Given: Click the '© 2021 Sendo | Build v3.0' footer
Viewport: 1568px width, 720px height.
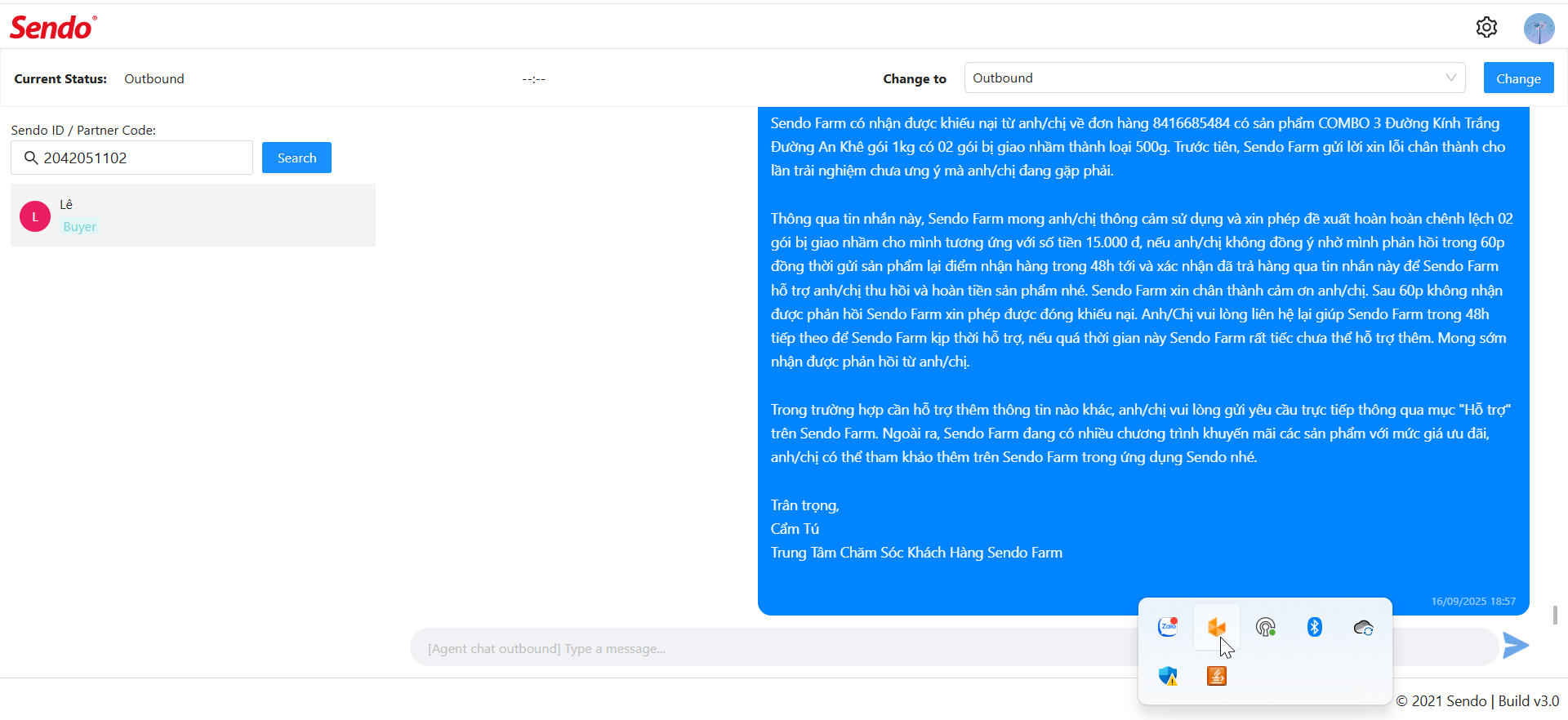Looking at the screenshot, I should pos(1477,700).
